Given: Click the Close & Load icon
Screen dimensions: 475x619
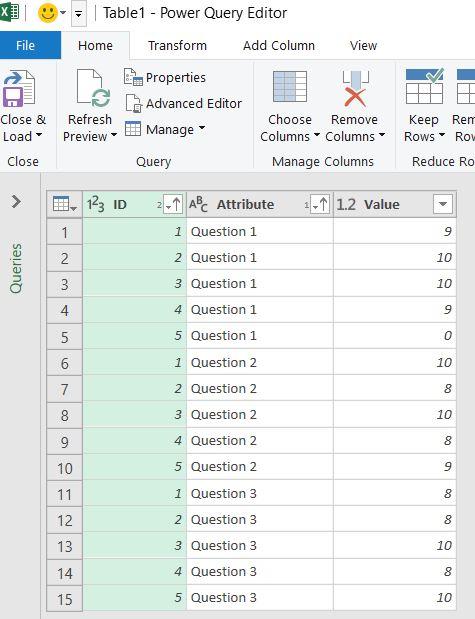Looking at the screenshot, I should click(x=19, y=89).
